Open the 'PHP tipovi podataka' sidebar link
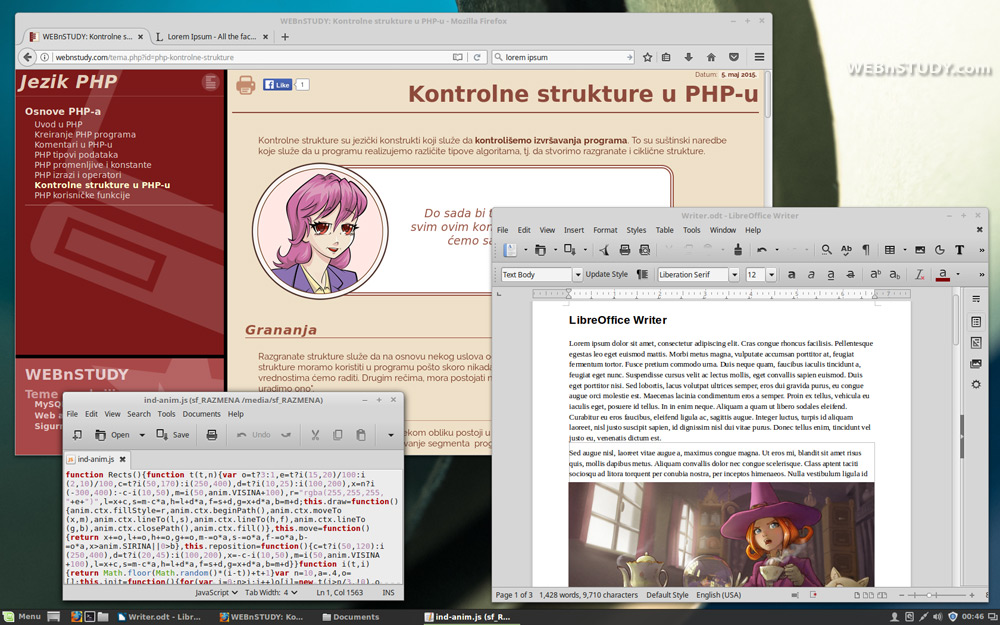1000x625 pixels. (x=76, y=154)
